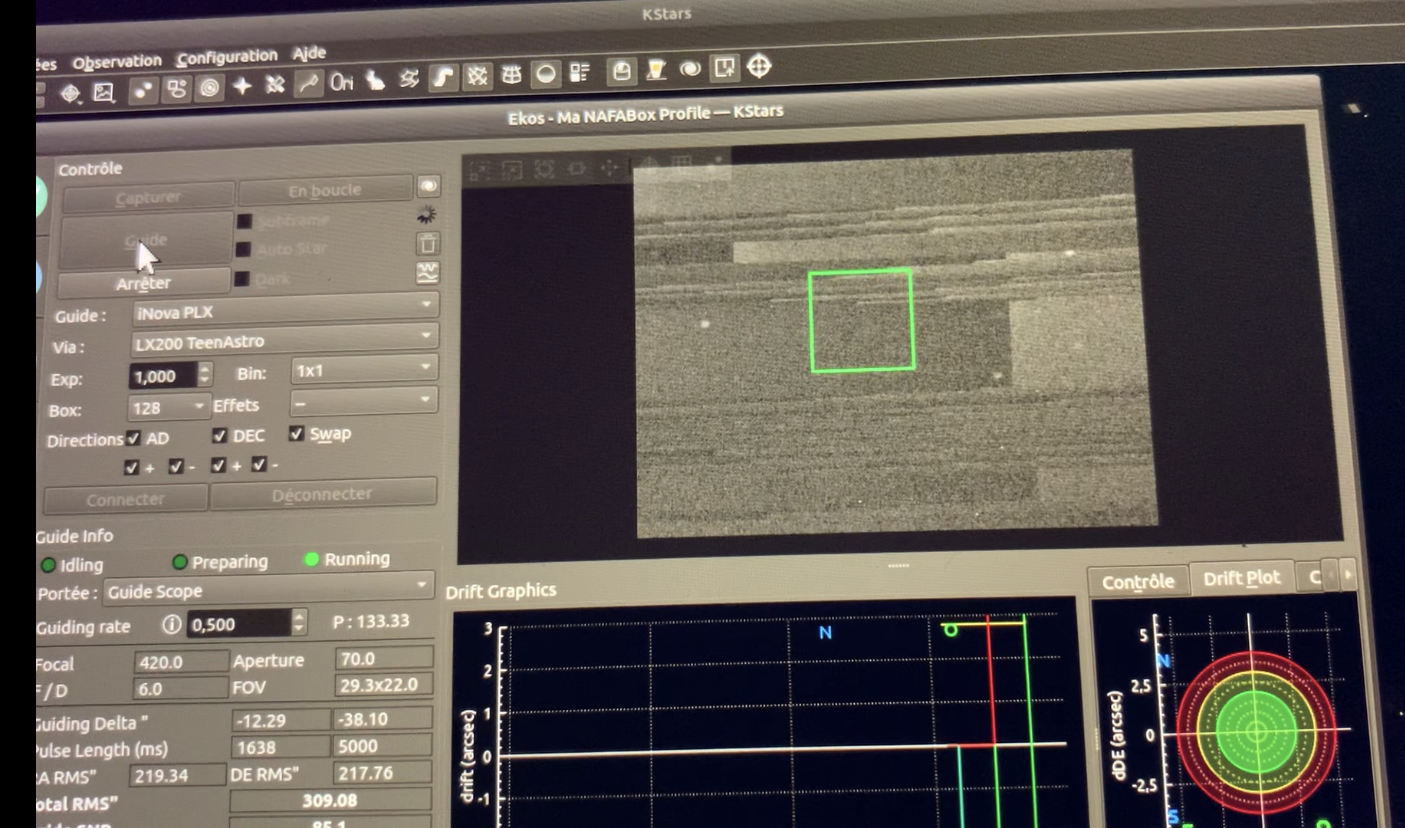
Task: Open the Guide camera dropdown iNova PLX
Action: (285, 307)
